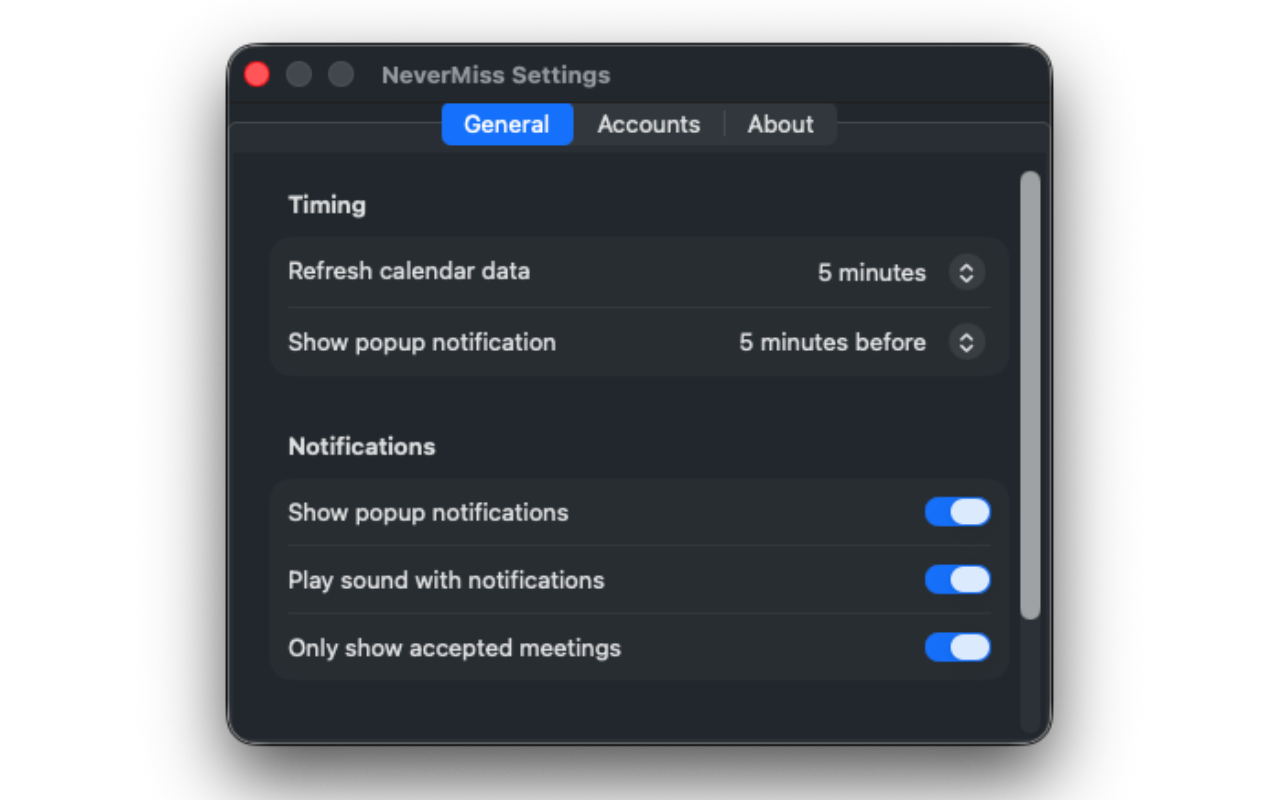Turn off Play sound with notifications
The width and height of the screenshot is (1280, 800).
tap(957, 580)
